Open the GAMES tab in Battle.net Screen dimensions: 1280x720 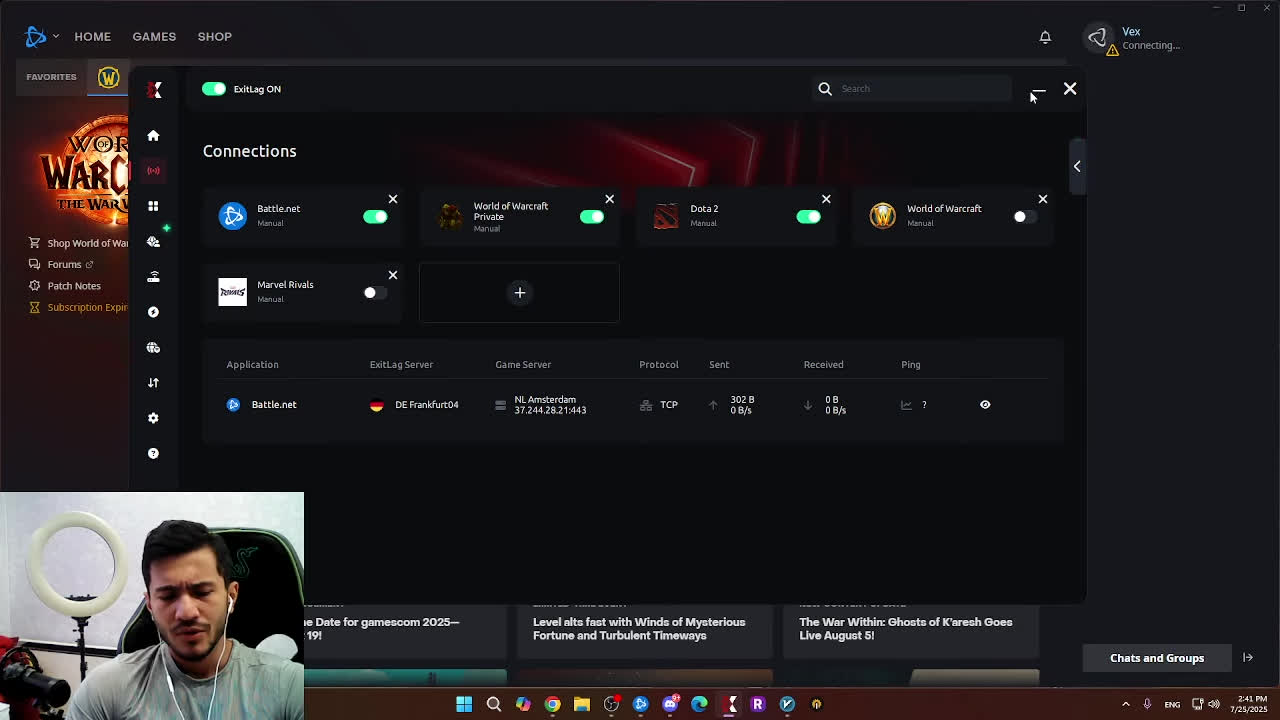[154, 37]
